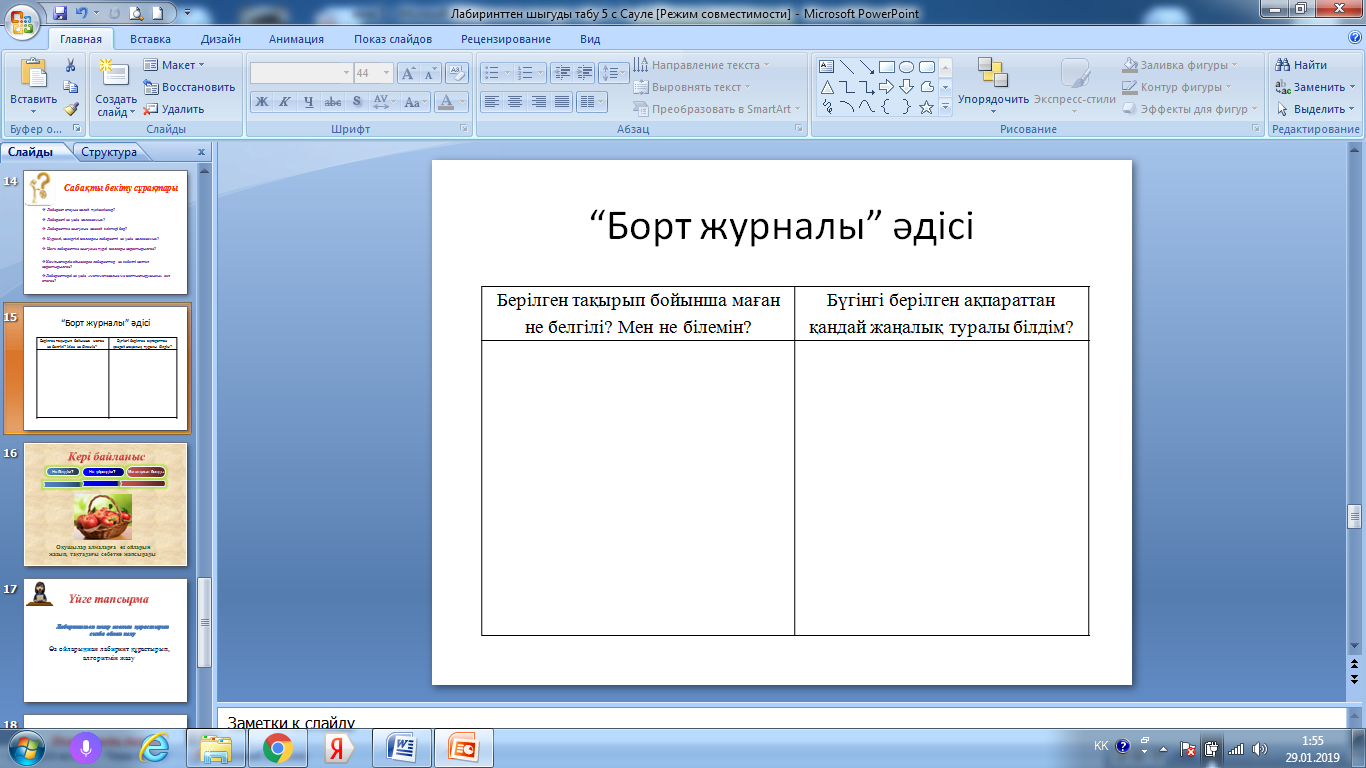
Task: Select slide 16 Кері байланыс thumbnail
Action: coord(105,505)
